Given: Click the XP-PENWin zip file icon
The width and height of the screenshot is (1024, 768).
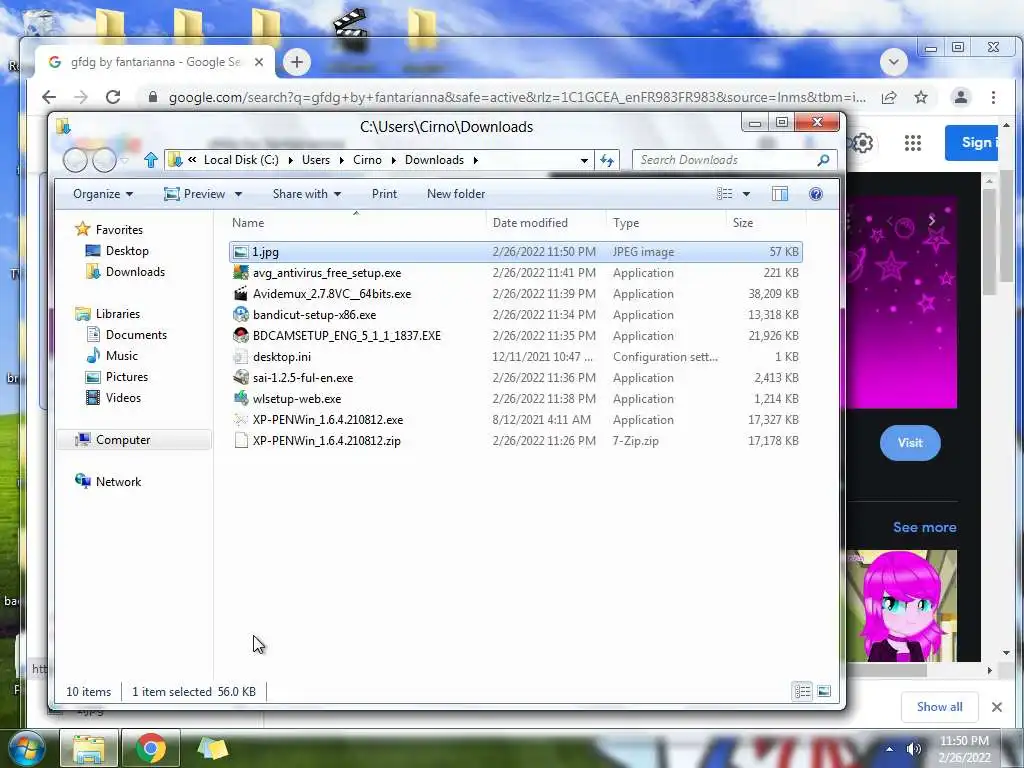Looking at the screenshot, I should tap(241, 441).
